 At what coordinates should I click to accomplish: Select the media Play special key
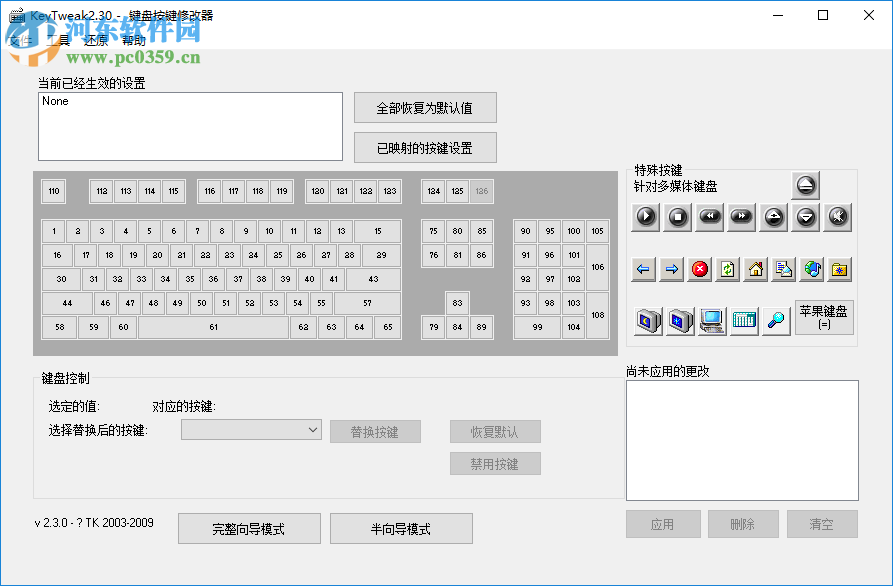[646, 217]
